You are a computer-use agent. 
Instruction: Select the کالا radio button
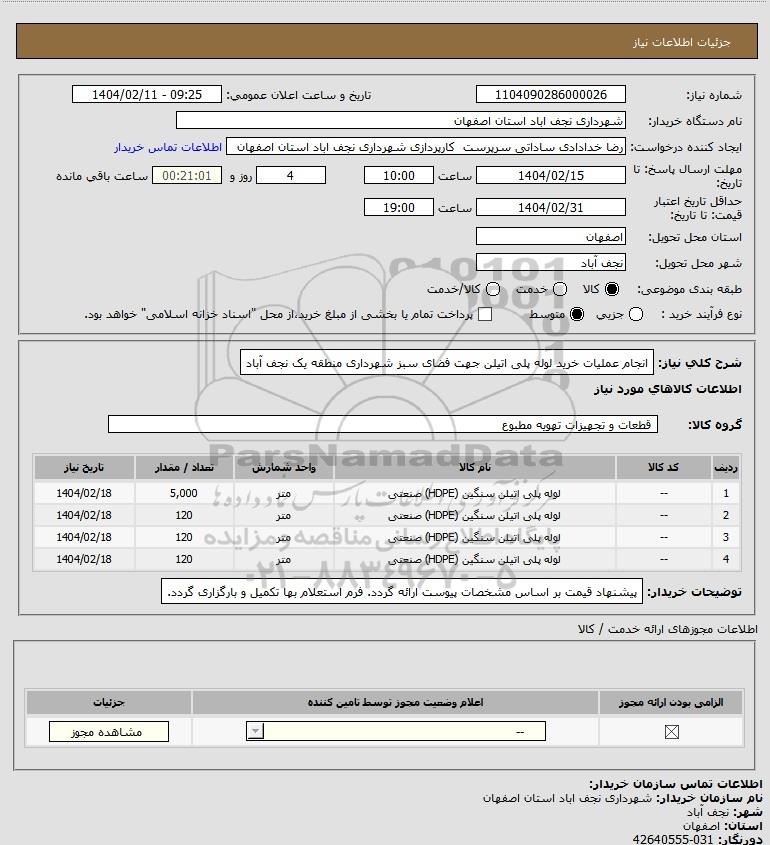tap(612, 289)
